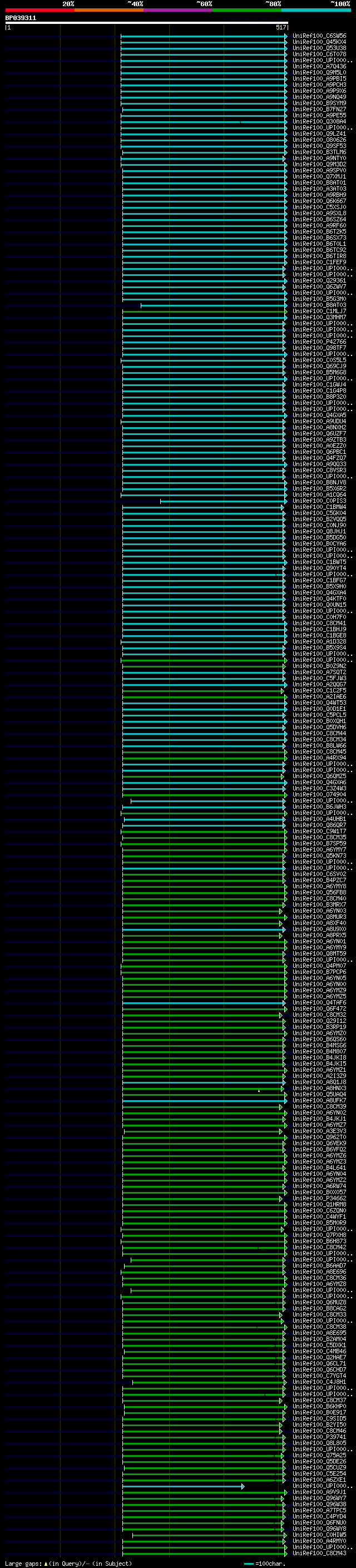
Task: Click the green ~80% identity legend segment
Action: pyautogui.click(x=247, y=10)
